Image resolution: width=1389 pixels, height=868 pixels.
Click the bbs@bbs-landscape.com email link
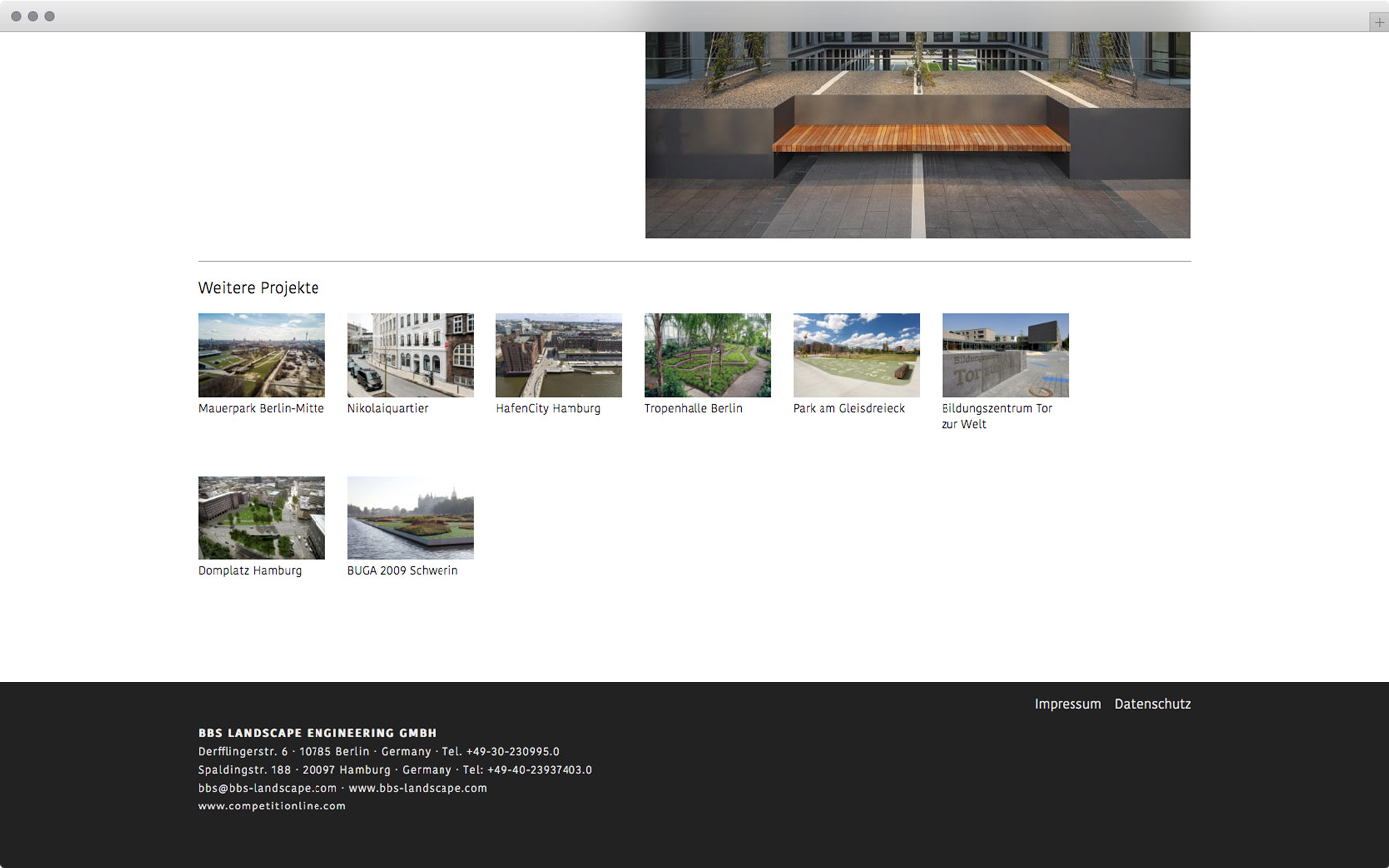pyautogui.click(x=268, y=788)
